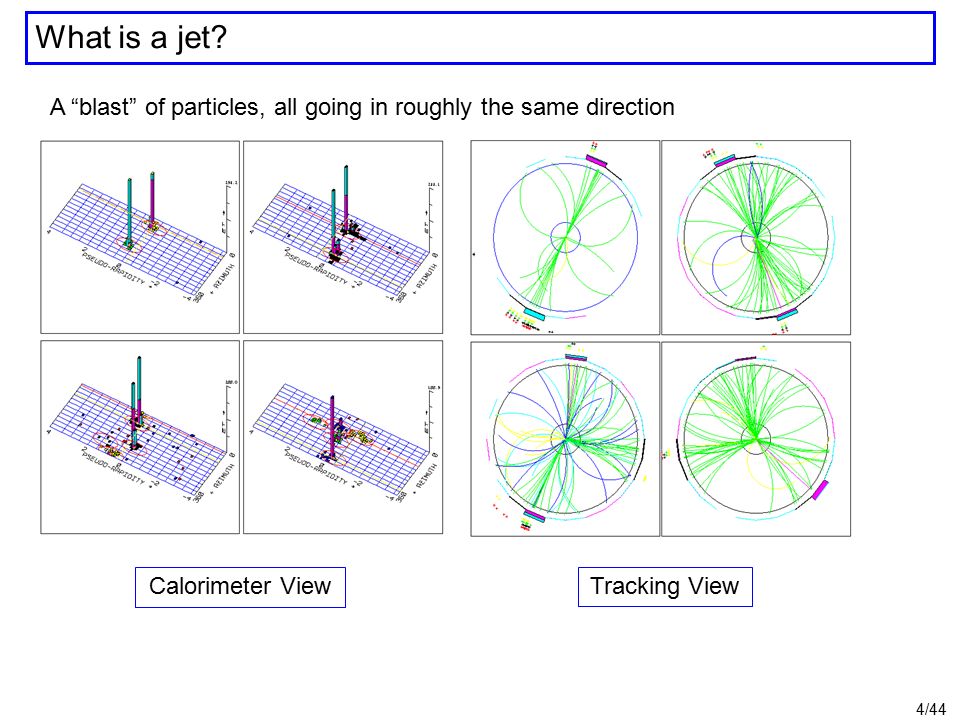Select the Calorimeter View label box
The width and height of the screenshot is (960, 720).
240,587
